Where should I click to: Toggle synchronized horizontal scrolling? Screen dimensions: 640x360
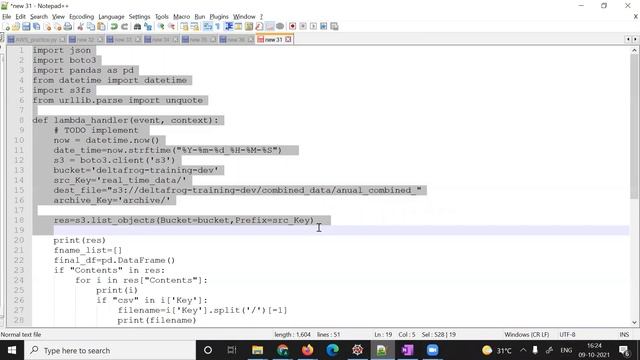coord(195,27)
